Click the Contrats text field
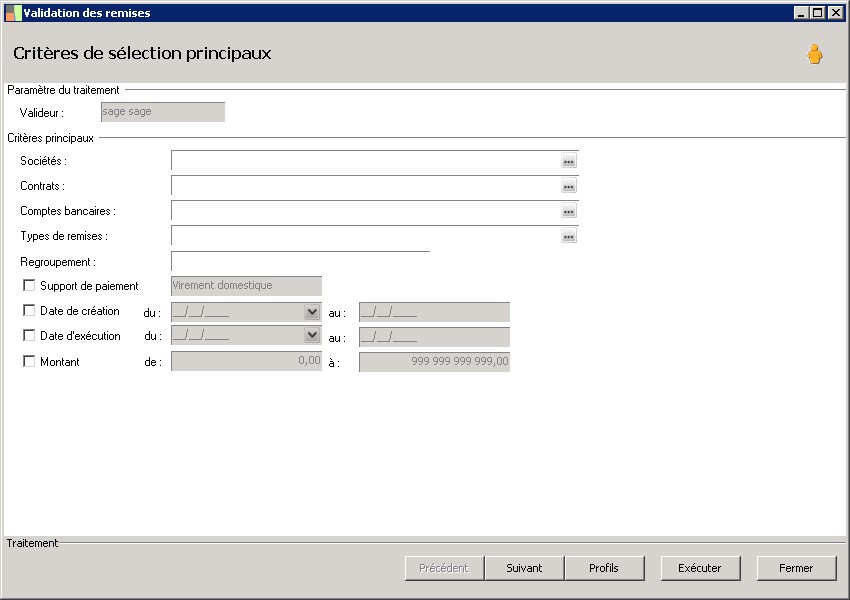Image resolution: width=850 pixels, height=600 pixels. click(365, 186)
